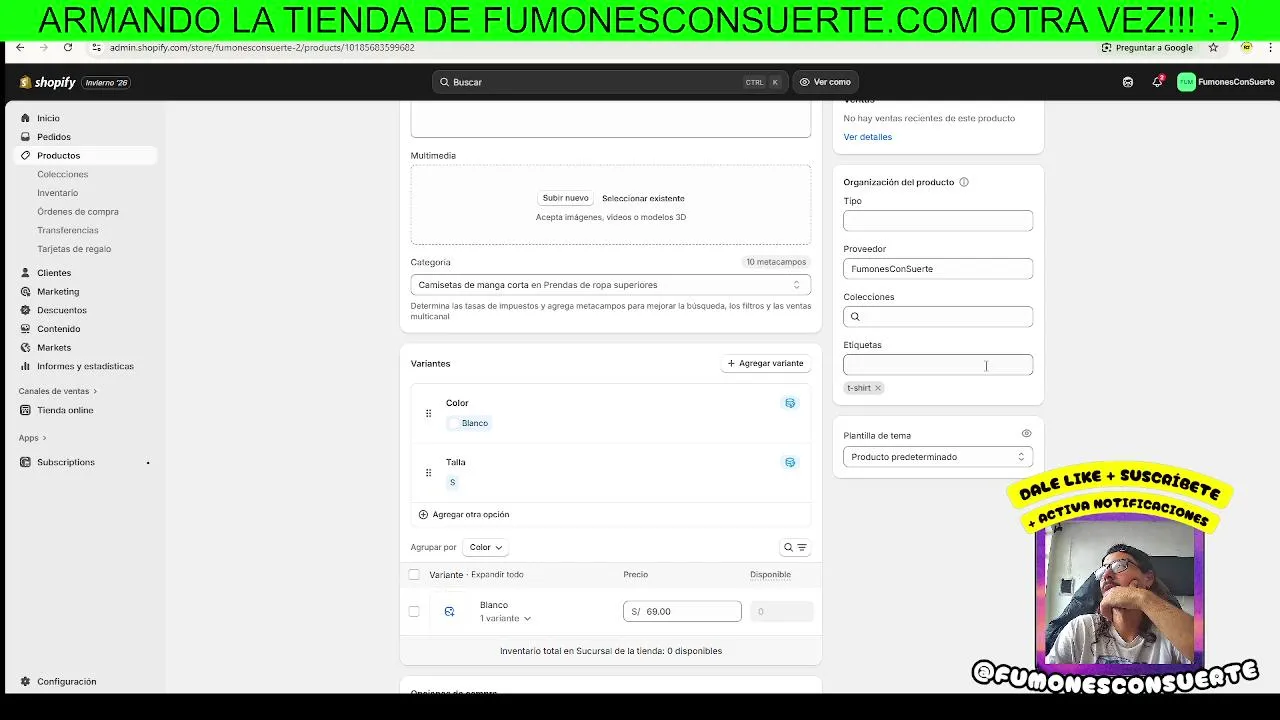1280x720 pixels.
Task: Click the 10 metacampos badge
Action: pyautogui.click(x=776, y=262)
